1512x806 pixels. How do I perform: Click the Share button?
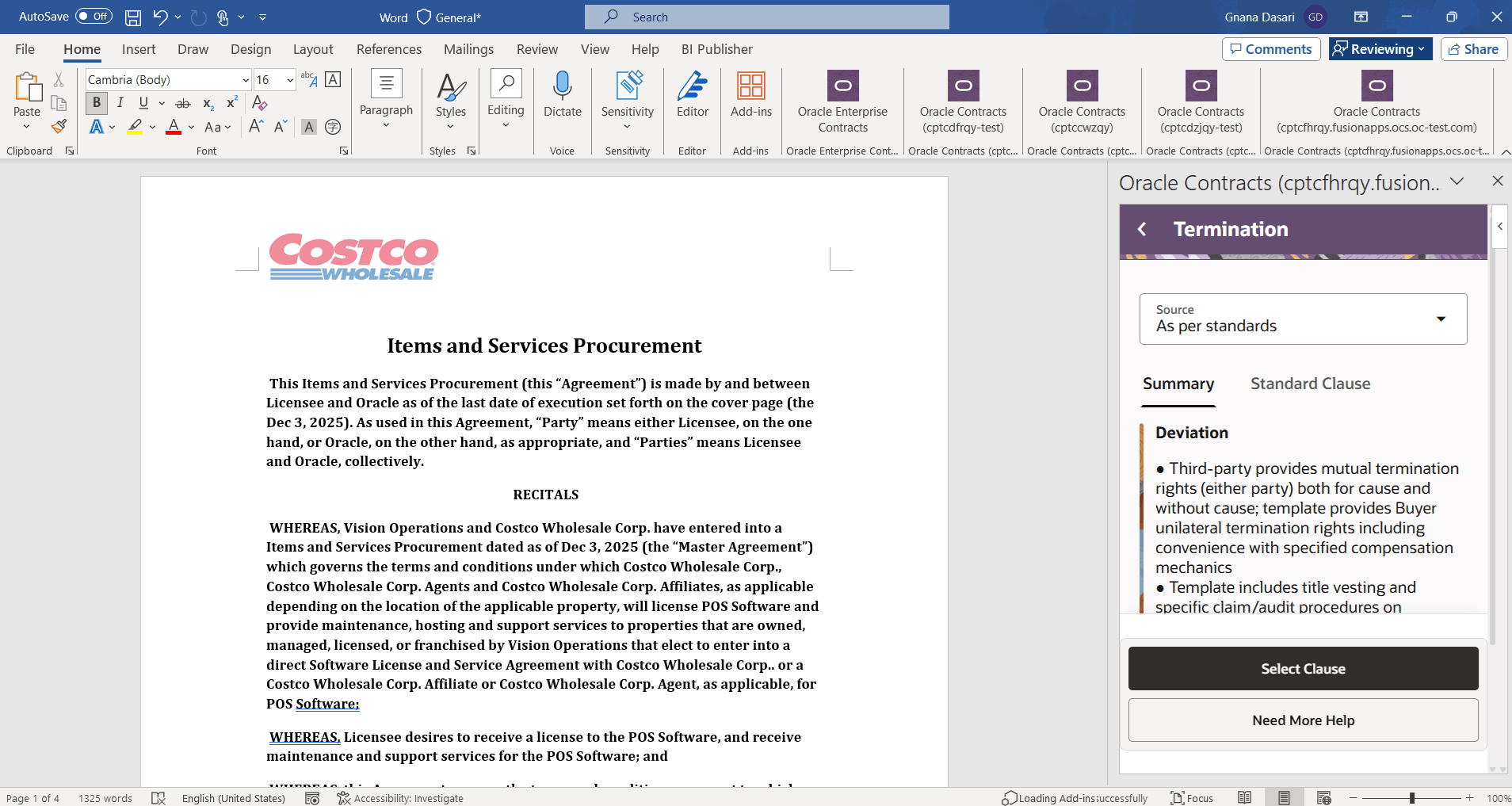pos(1474,49)
